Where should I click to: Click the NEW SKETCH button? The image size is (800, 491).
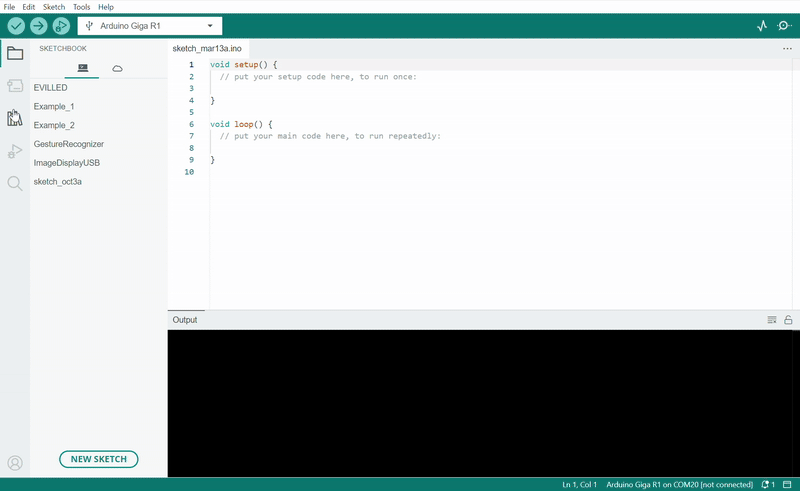98,459
